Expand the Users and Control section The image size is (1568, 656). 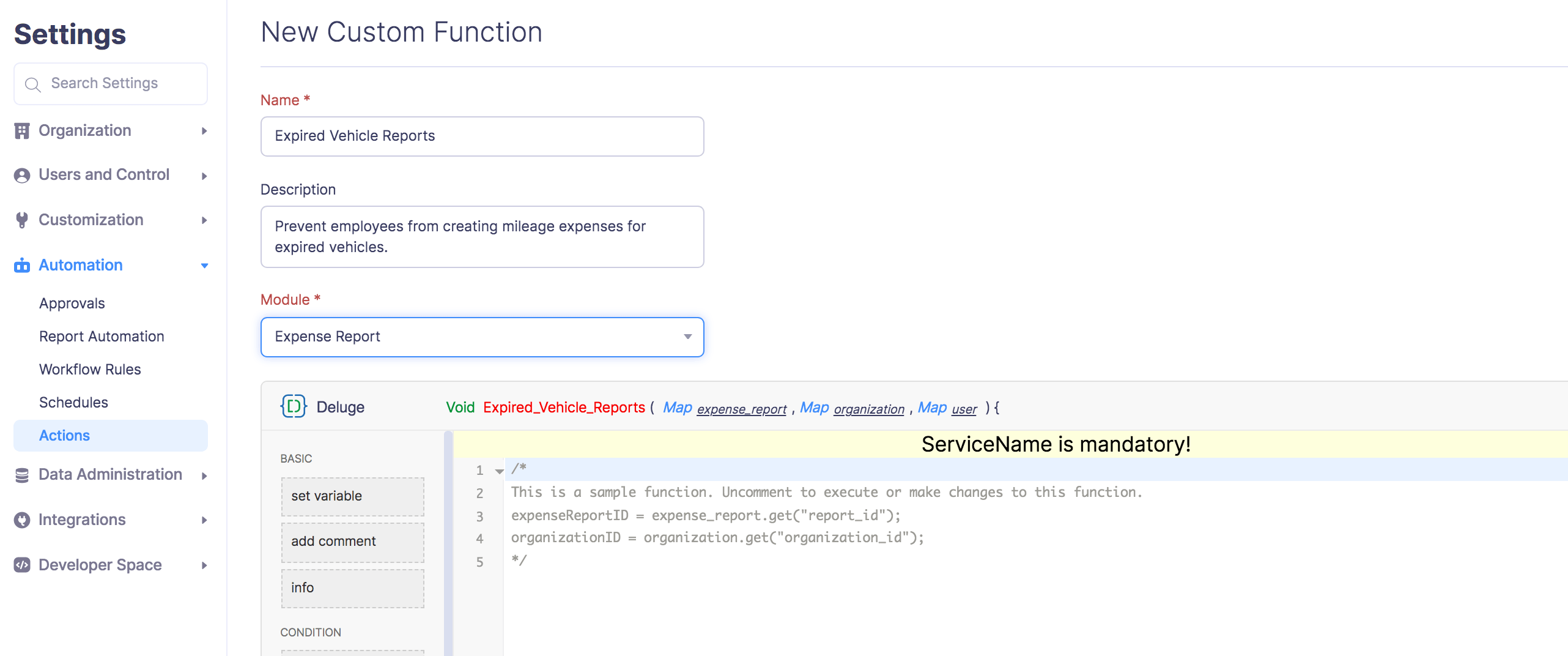[x=204, y=175]
